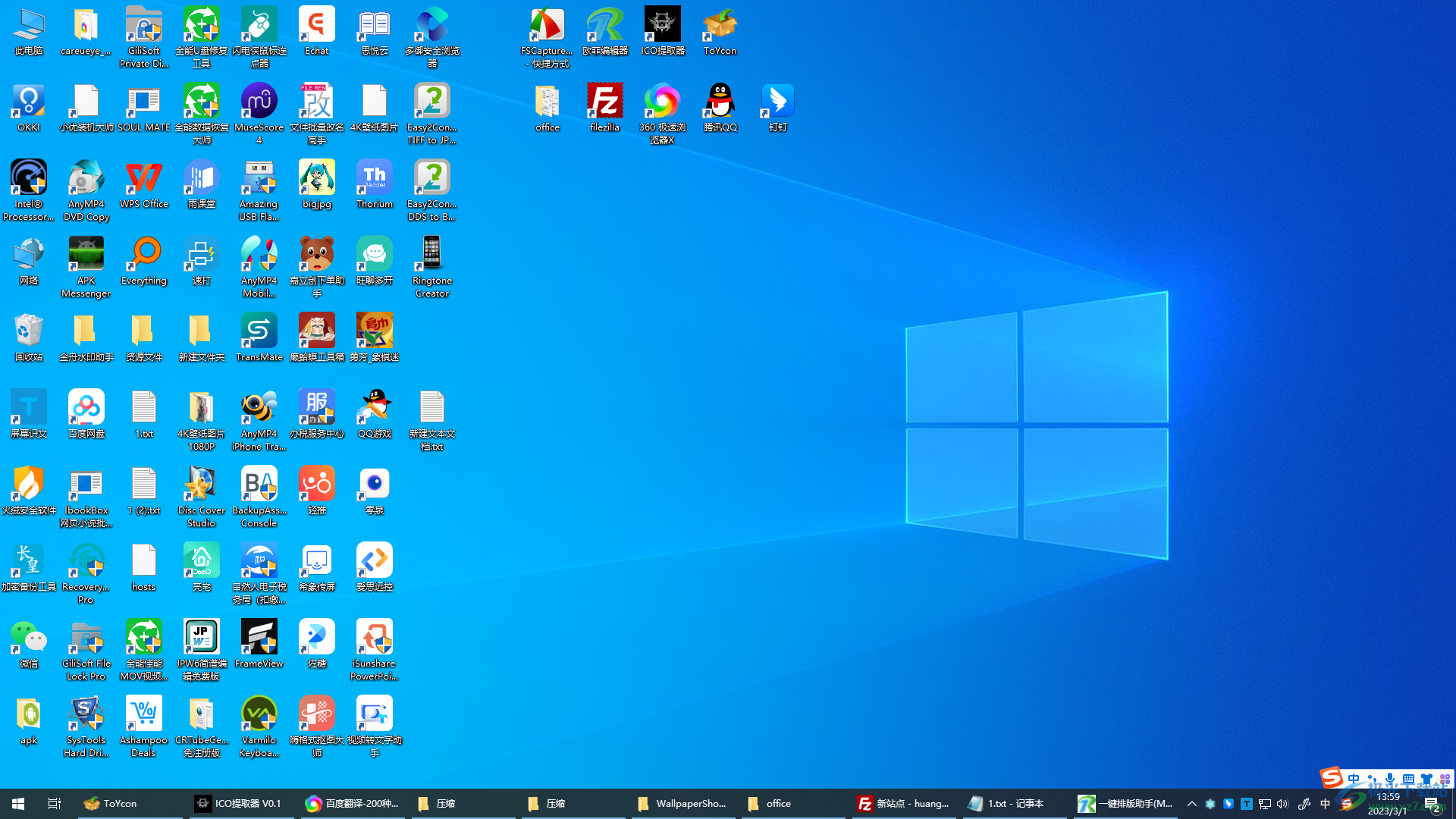Open the 钉钉 desktop icon
The image size is (1456, 819).
[x=777, y=107]
